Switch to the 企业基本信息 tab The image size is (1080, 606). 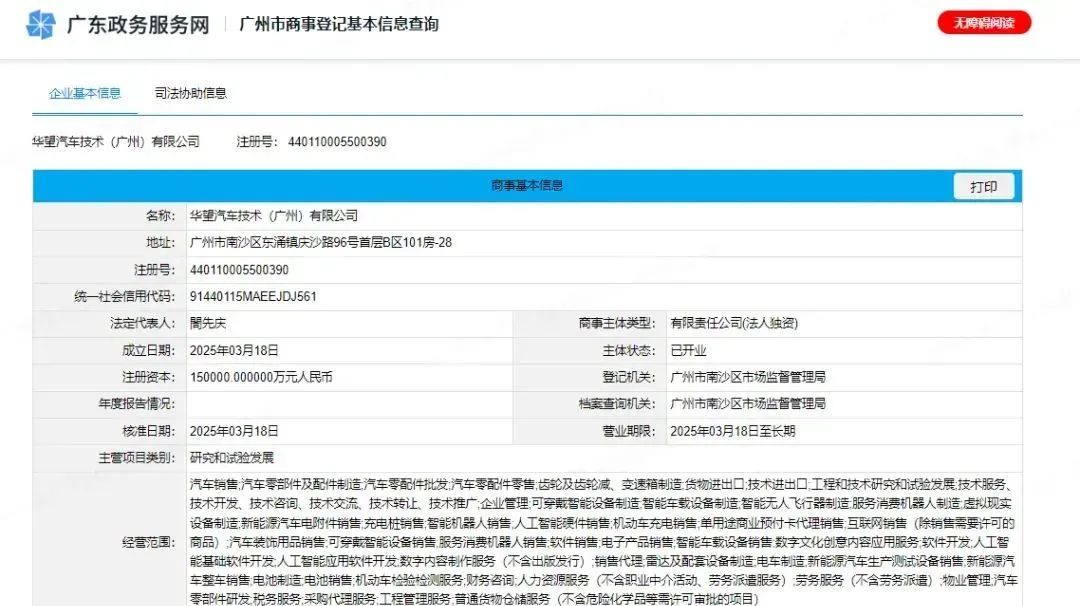(x=85, y=93)
